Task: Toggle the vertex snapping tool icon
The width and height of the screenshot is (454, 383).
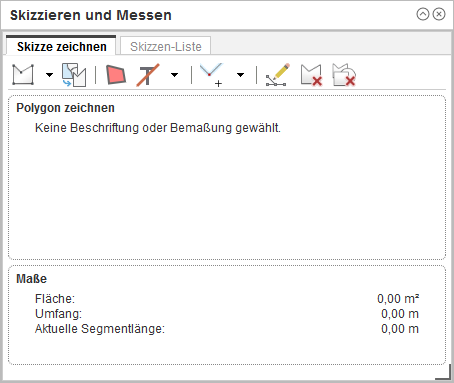Action: pyautogui.click(x=211, y=75)
